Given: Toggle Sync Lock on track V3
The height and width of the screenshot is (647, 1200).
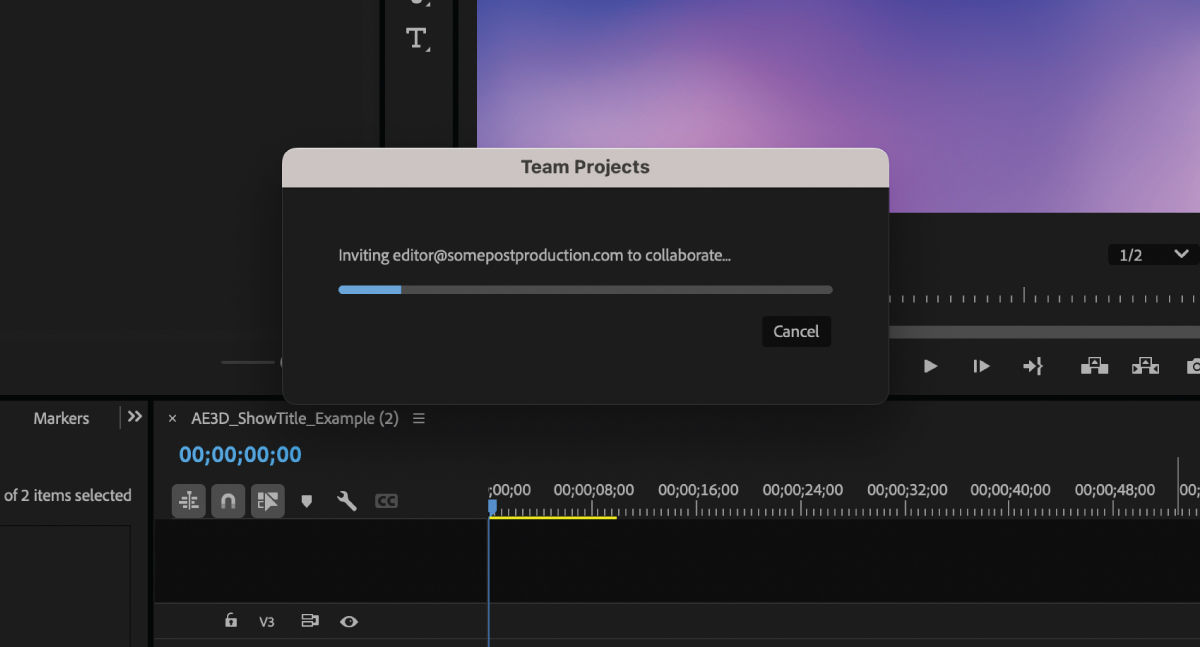Looking at the screenshot, I should pyautogui.click(x=309, y=621).
